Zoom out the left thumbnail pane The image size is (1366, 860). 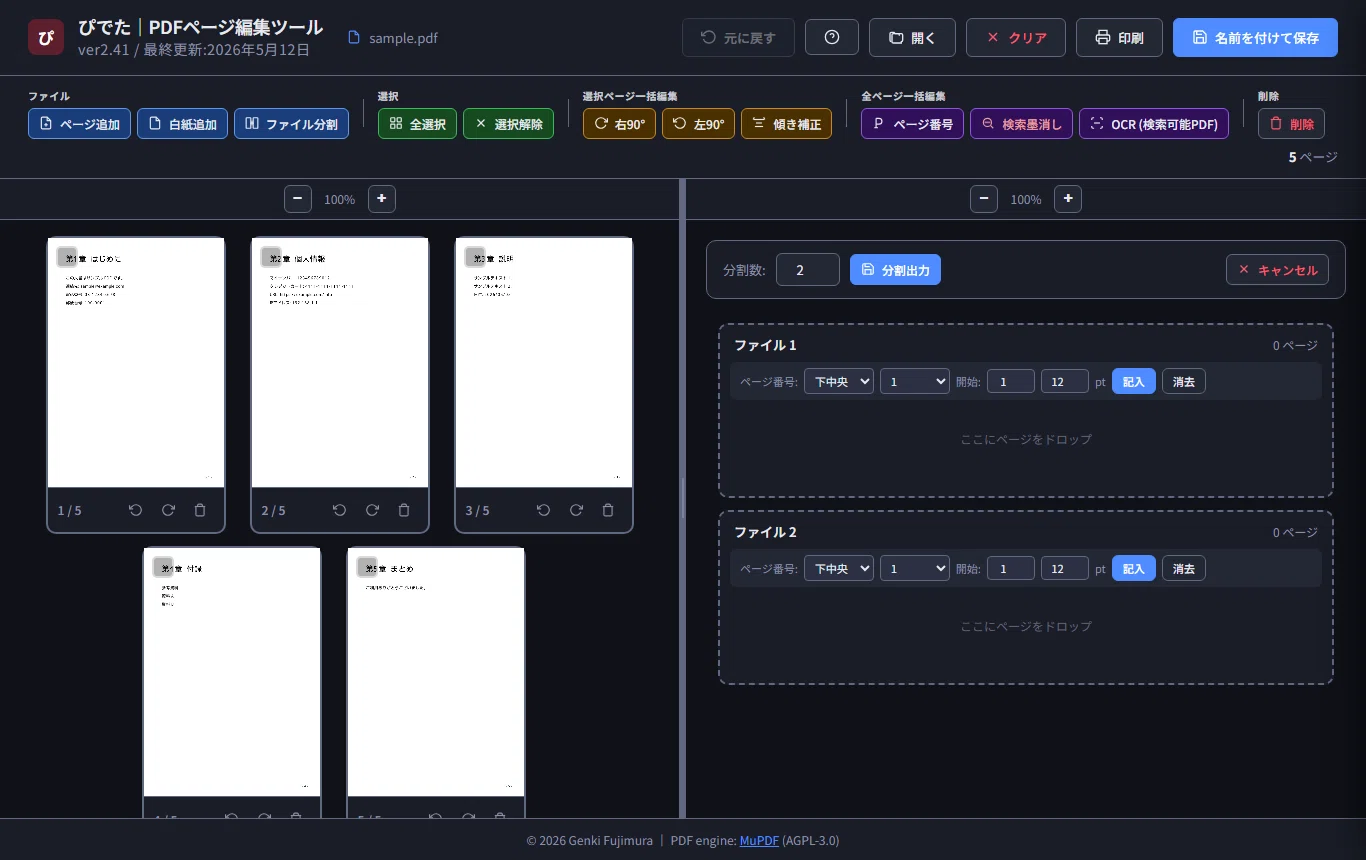[x=298, y=199]
